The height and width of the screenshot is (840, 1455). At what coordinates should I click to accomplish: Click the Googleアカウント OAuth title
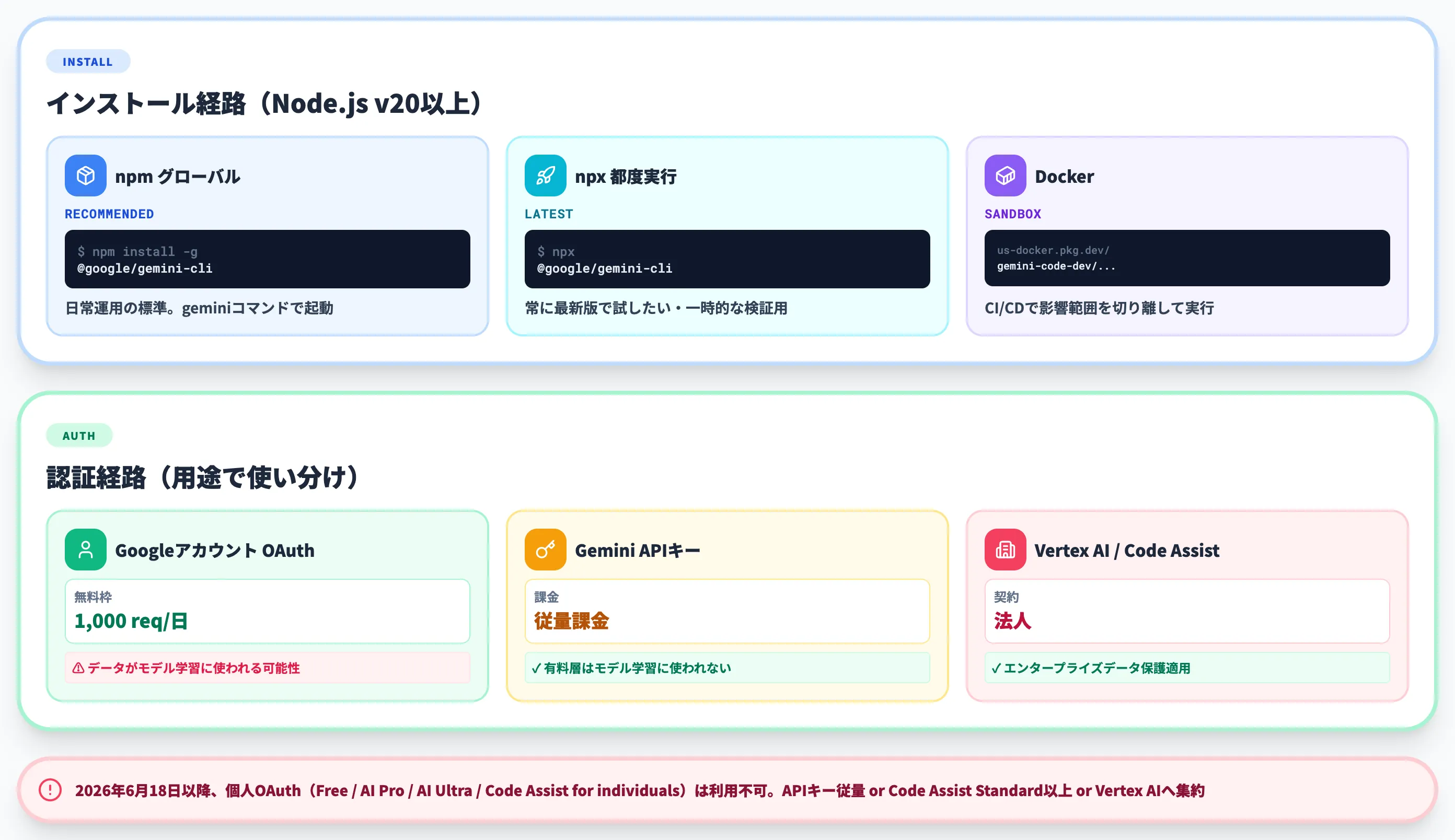(215, 551)
